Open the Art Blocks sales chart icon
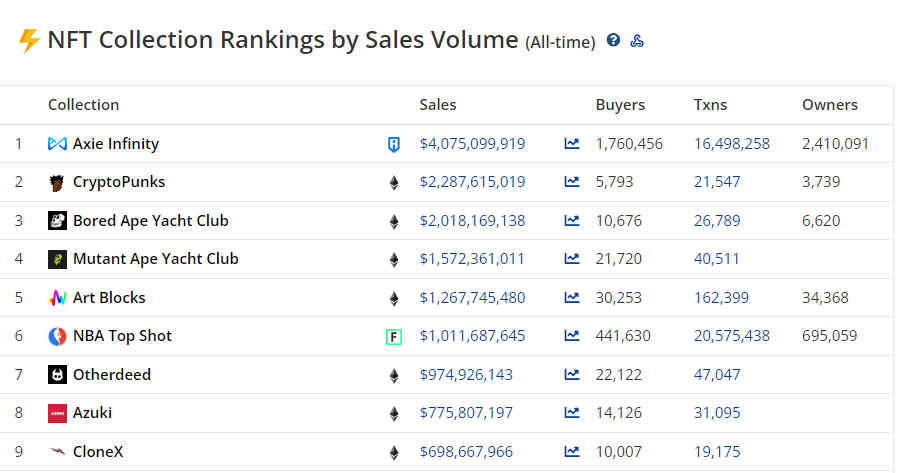Viewport: 899px width, 473px height. pos(572,298)
